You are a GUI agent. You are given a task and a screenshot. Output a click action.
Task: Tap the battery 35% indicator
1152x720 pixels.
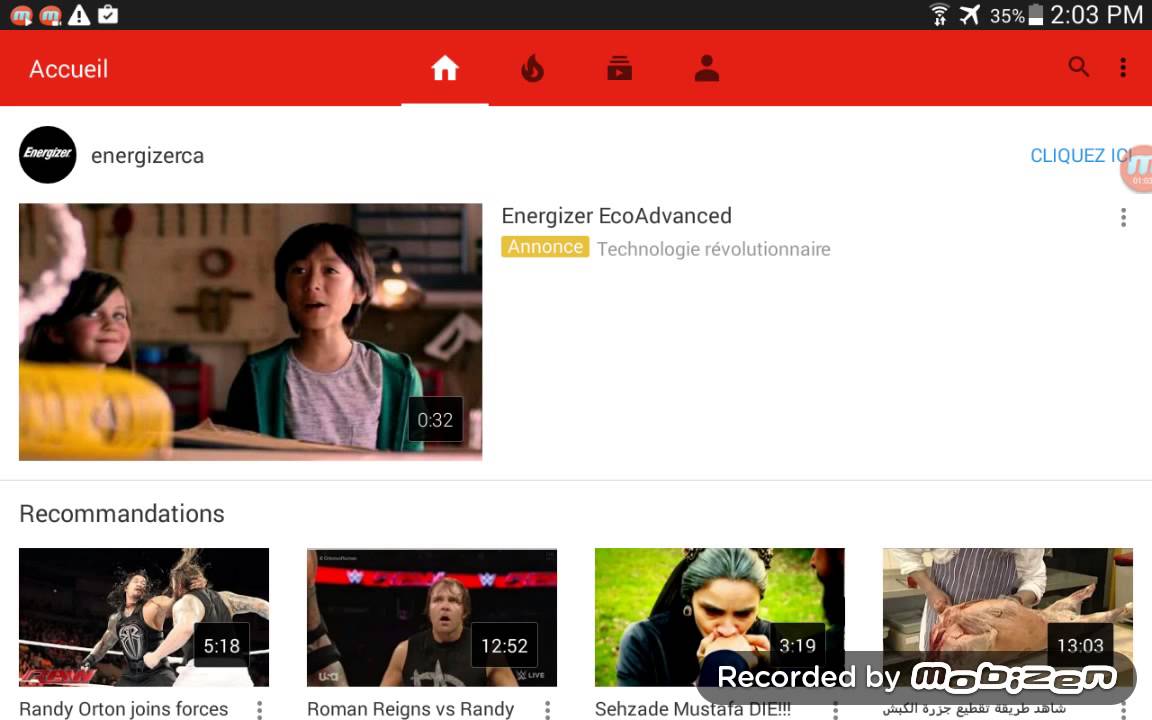[x=1016, y=15]
